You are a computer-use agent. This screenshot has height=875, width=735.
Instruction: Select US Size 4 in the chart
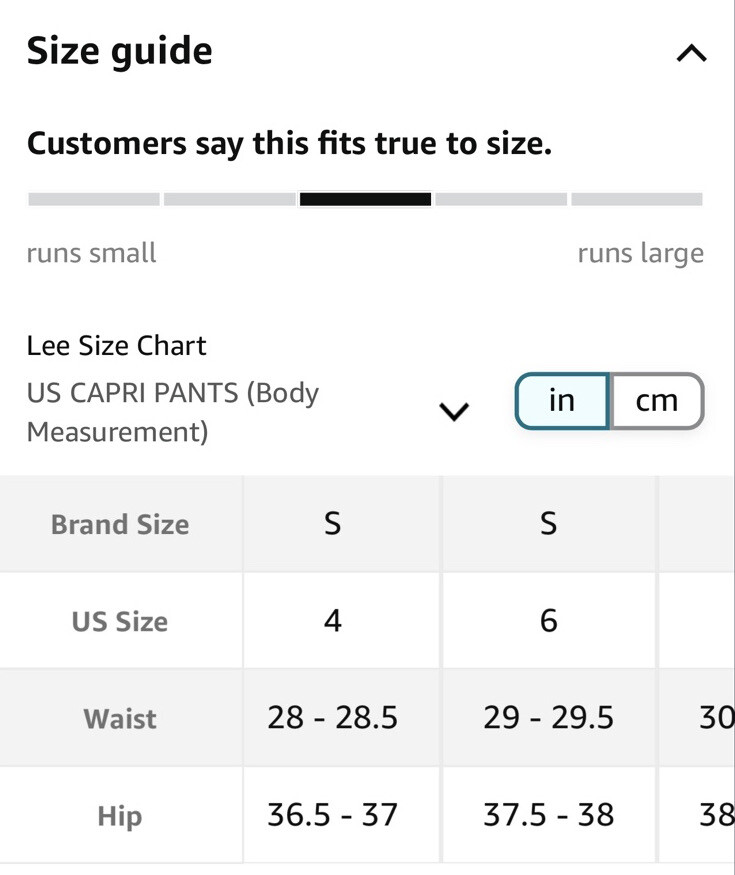point(332,620)
